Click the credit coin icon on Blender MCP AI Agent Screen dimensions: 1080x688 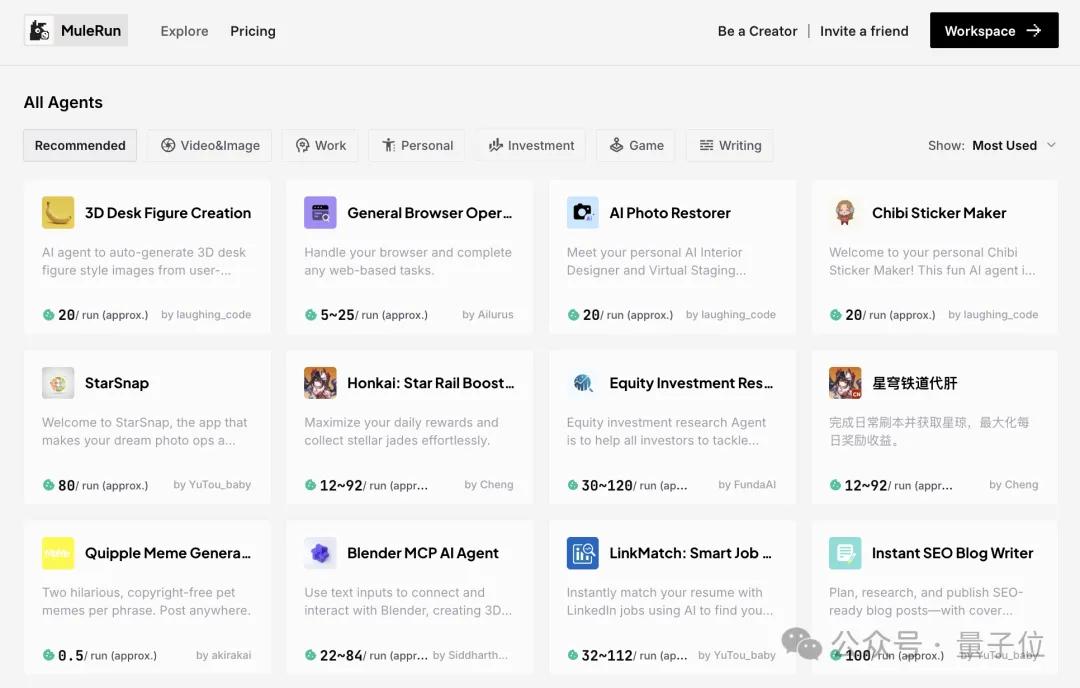point(311,655)
